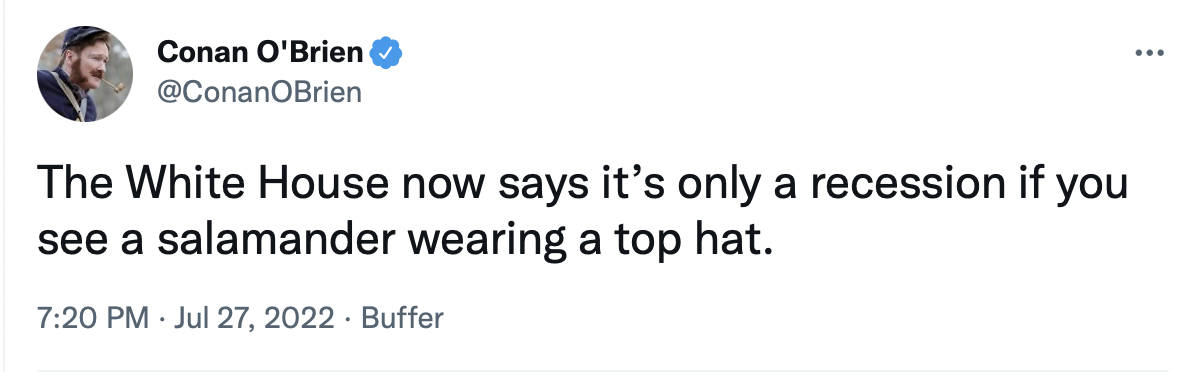This screenshot has width=1200, height=372.
Task: Click the Jul 27, 2022 date
Action: pyautogui.click(x=253, y=319)
